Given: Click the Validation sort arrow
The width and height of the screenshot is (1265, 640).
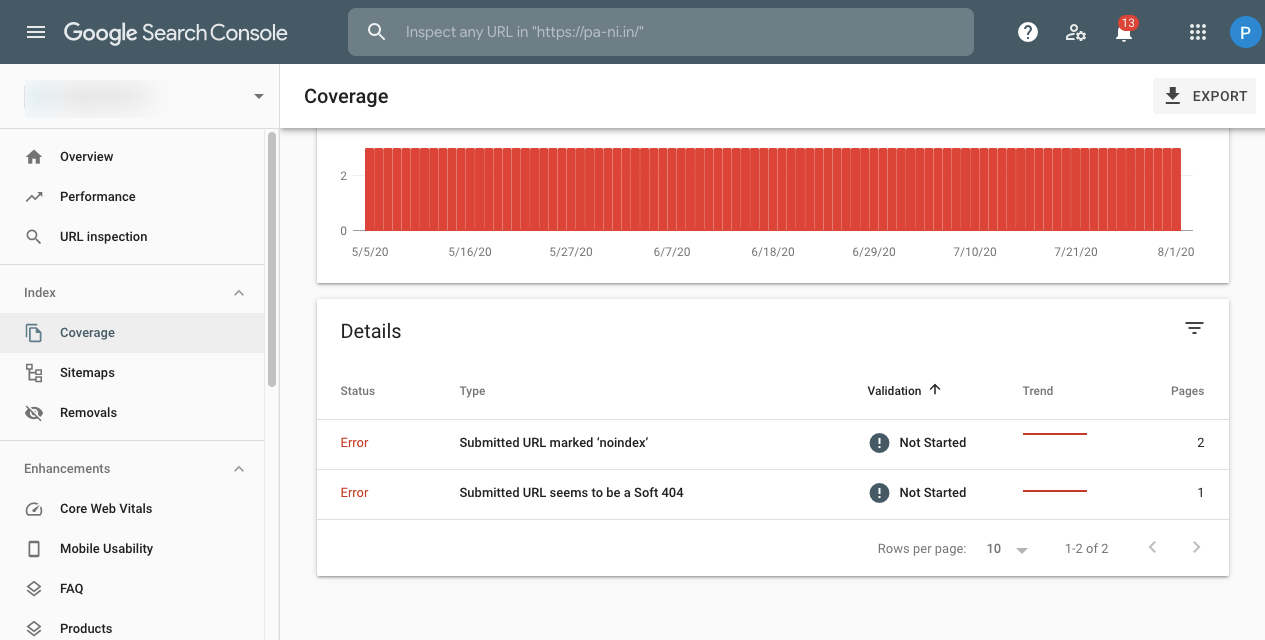Looking at the screenshot, I should (x=935, y=390).
